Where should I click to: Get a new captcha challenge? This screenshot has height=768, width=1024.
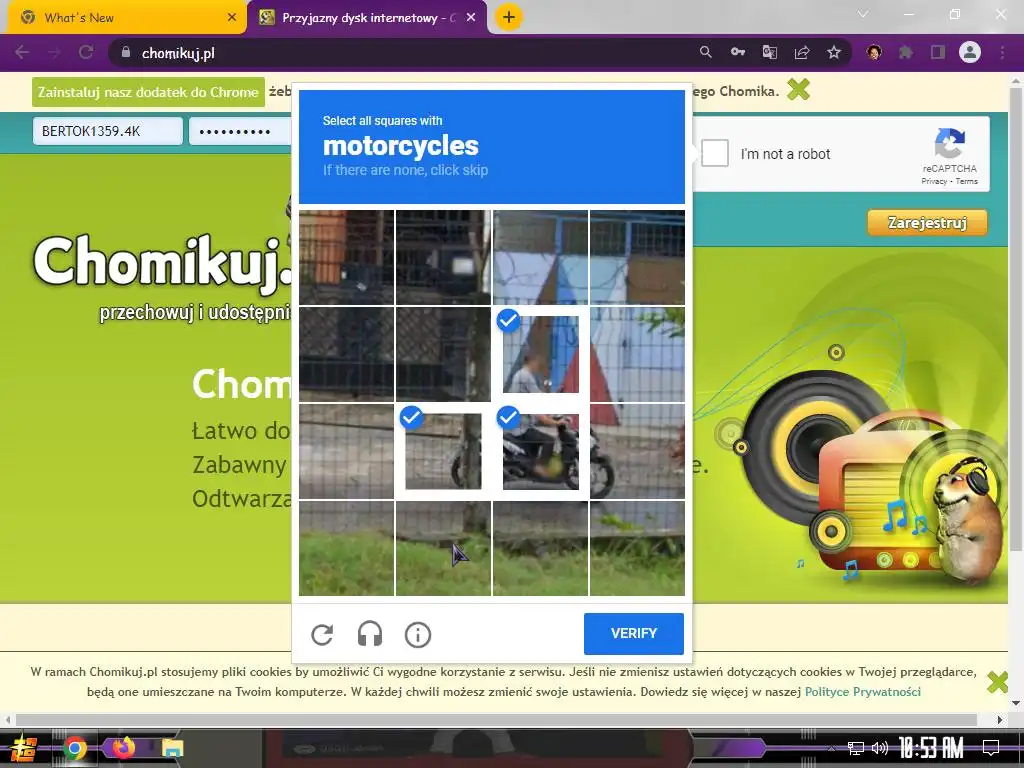click(323, 634)
